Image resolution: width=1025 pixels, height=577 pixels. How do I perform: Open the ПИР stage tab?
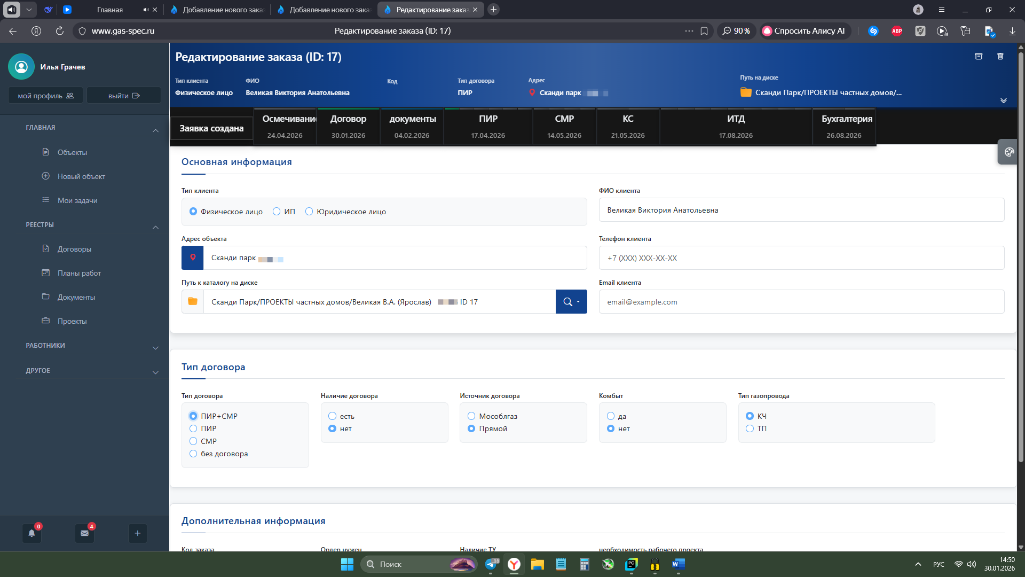(488, 126)
